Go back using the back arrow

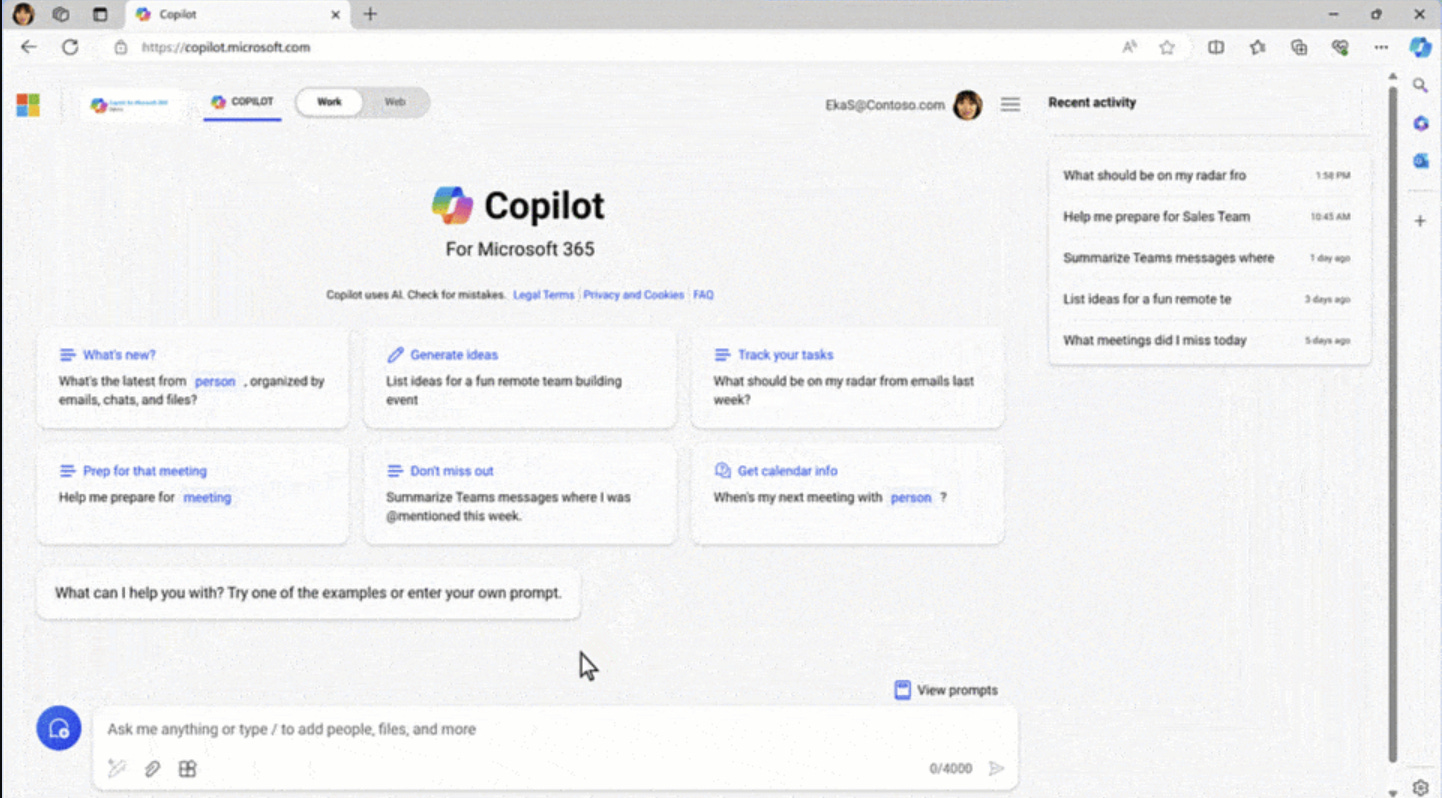point(29,47)
